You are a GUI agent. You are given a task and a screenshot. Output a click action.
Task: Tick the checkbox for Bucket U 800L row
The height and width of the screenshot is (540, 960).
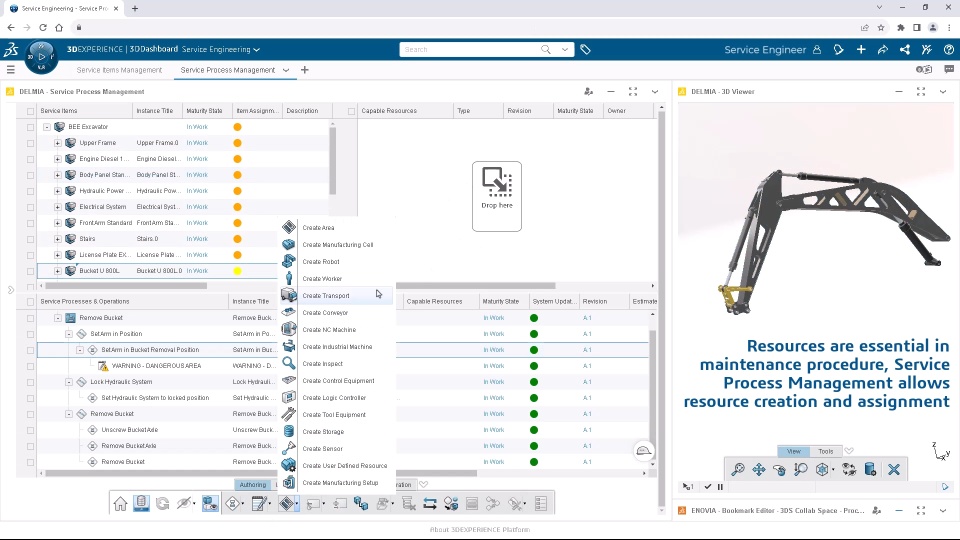coord(31,271)
